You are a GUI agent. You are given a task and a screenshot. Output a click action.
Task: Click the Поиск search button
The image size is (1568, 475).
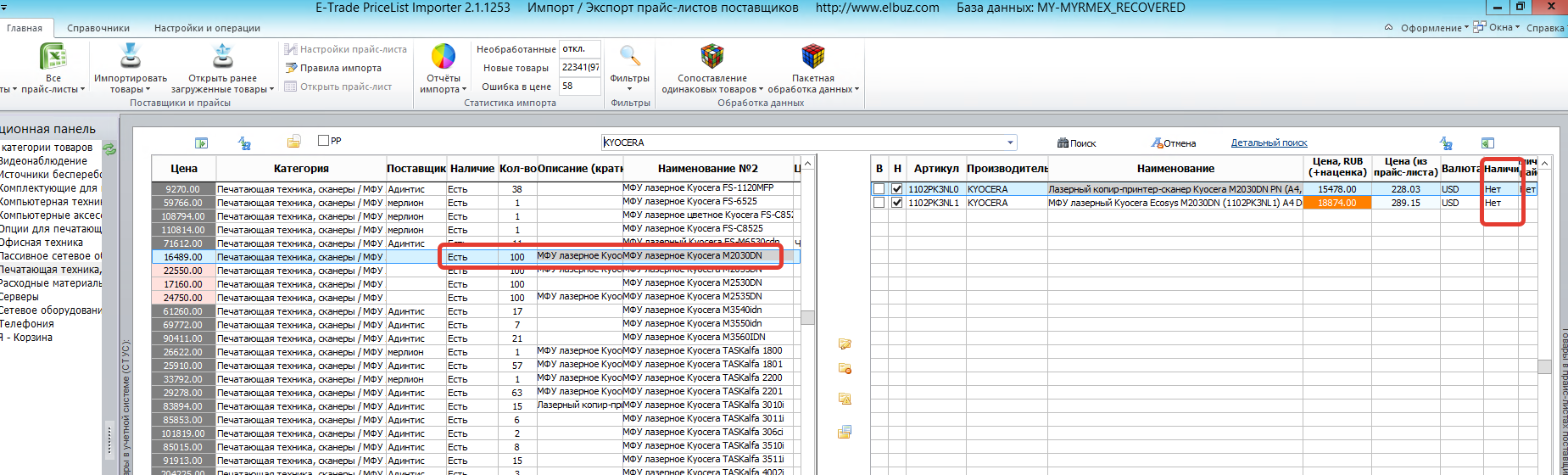pyautogui.click(x=1077, y=143)
